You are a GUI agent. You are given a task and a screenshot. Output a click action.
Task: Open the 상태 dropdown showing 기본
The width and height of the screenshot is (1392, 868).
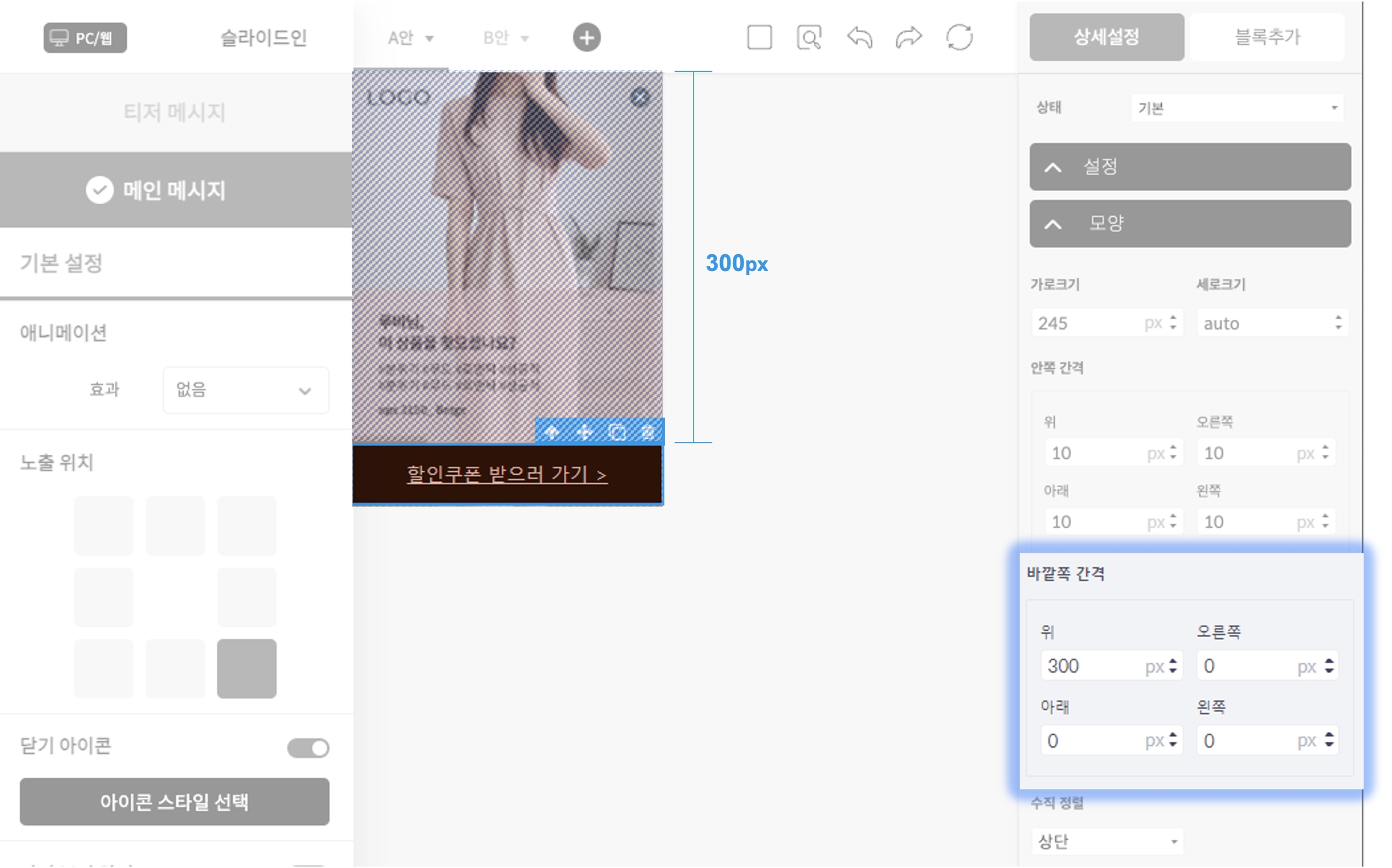(1236, 108)
